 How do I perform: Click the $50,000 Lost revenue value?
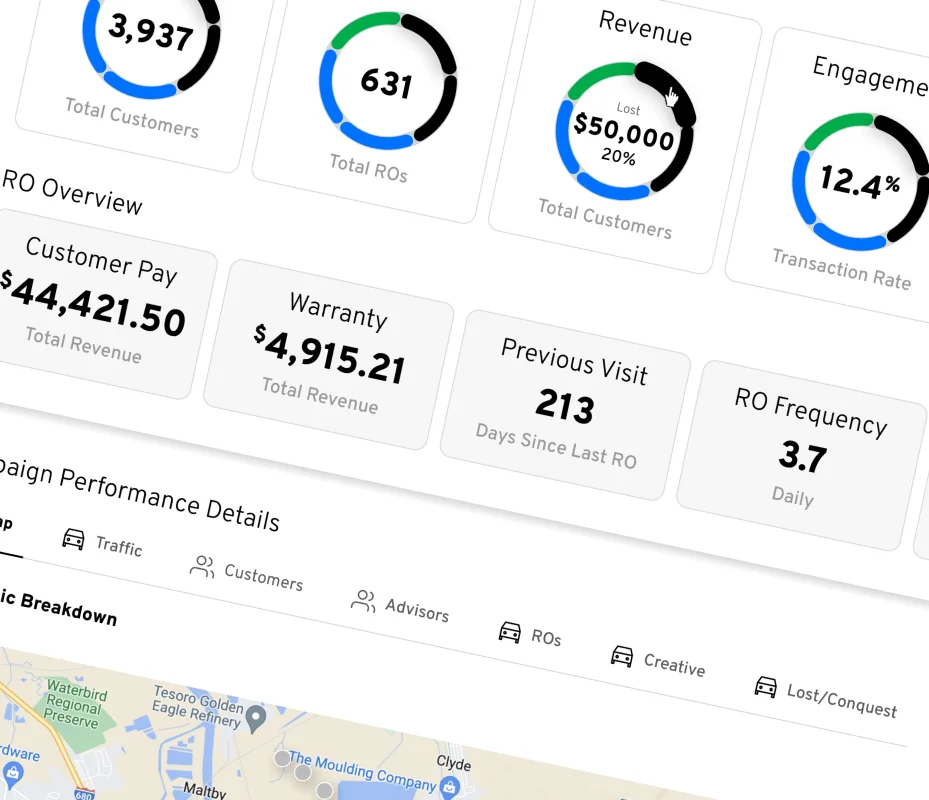(624, 130)
